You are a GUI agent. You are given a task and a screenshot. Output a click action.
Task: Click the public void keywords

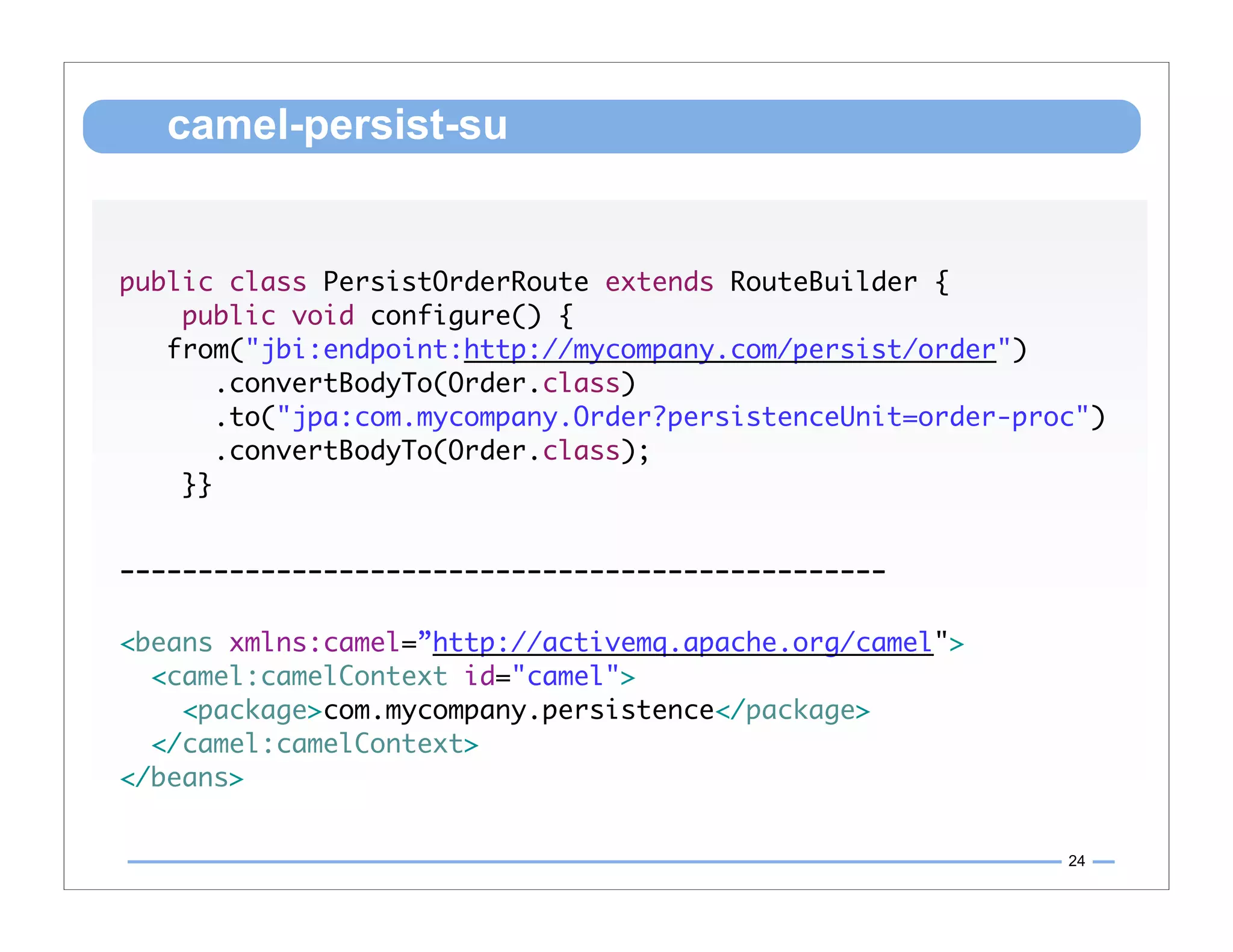268,316
